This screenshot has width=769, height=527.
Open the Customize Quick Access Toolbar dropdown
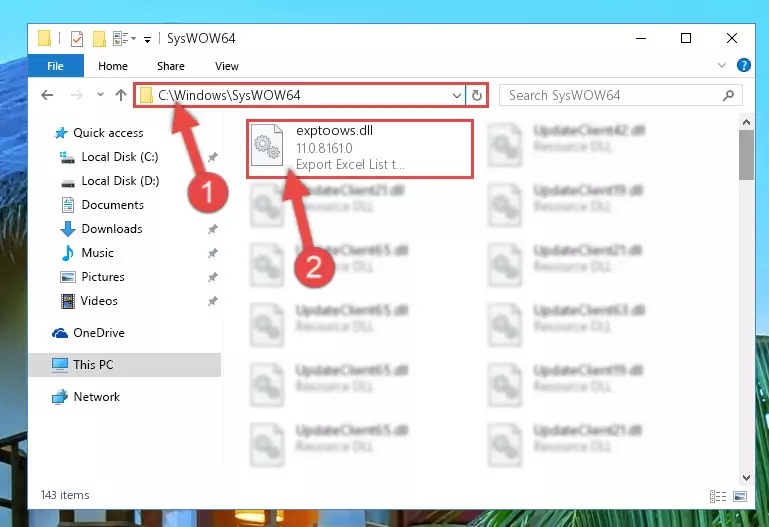click(147, 39)
